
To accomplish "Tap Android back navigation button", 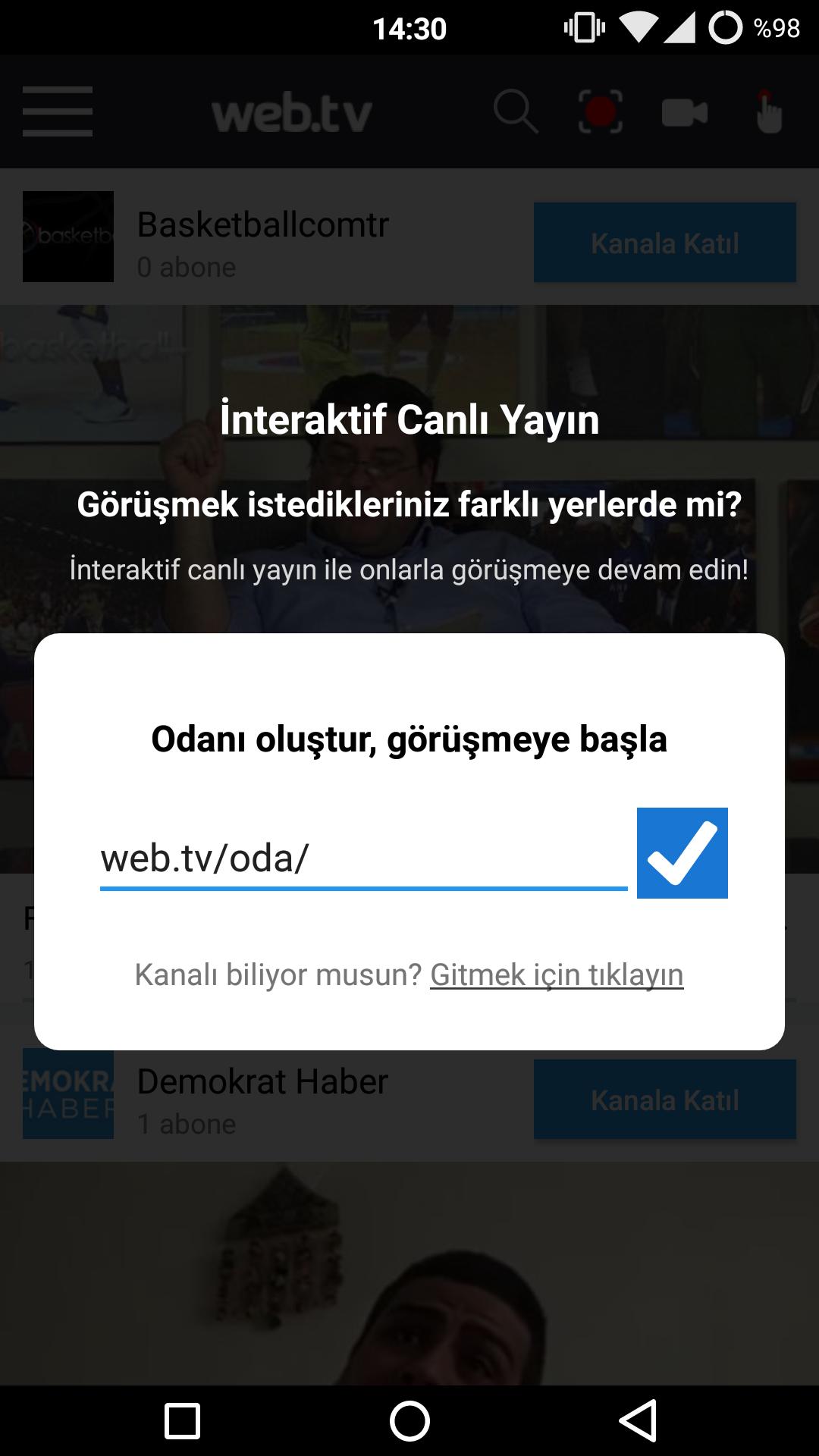I will pos(638,1420).
